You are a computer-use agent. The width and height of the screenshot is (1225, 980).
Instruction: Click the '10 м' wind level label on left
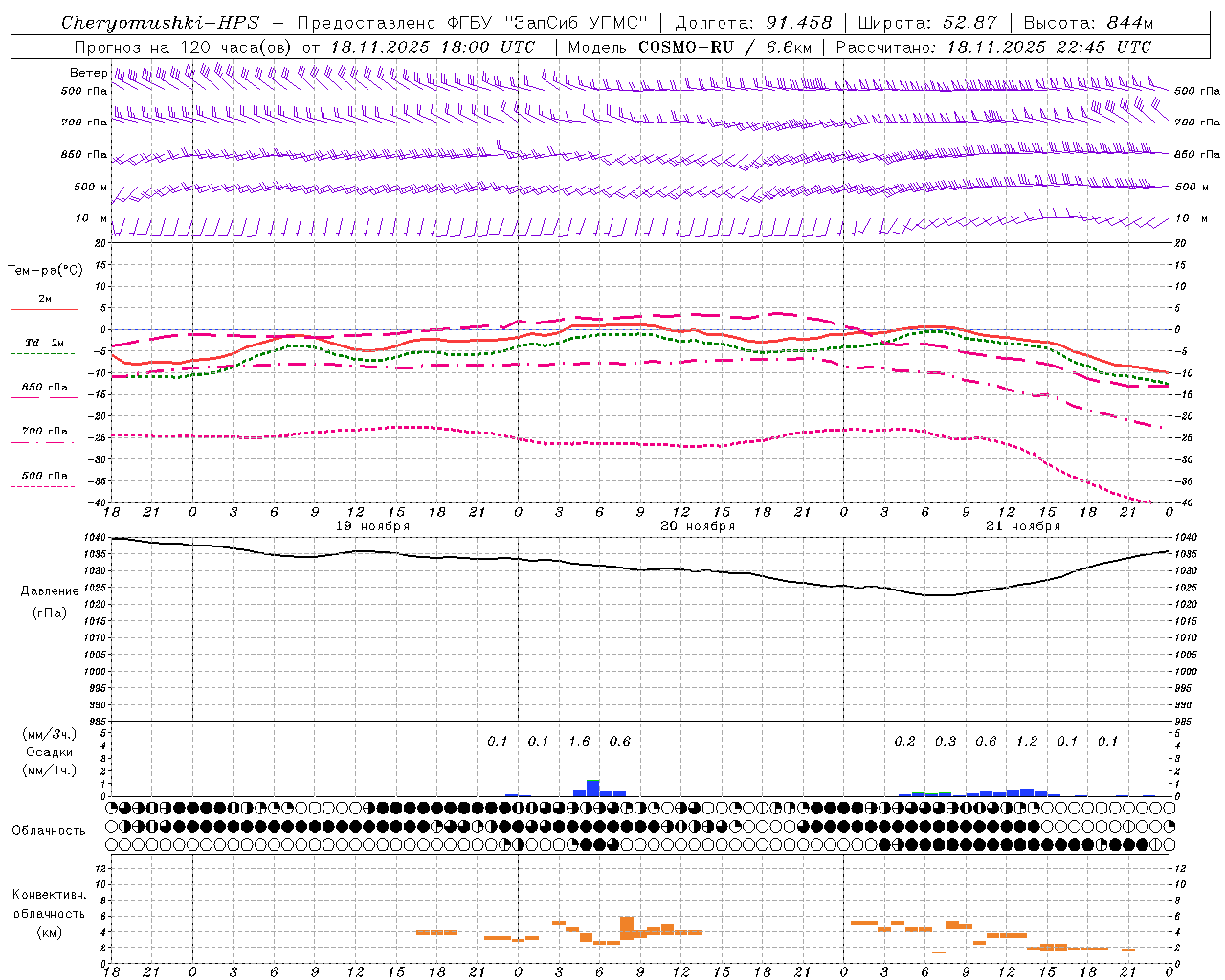(91, 218)
